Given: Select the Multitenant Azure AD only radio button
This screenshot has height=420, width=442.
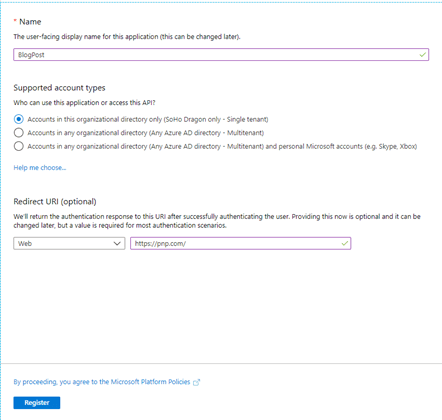Looking at the screenshot, I should (x=19, y=133).
